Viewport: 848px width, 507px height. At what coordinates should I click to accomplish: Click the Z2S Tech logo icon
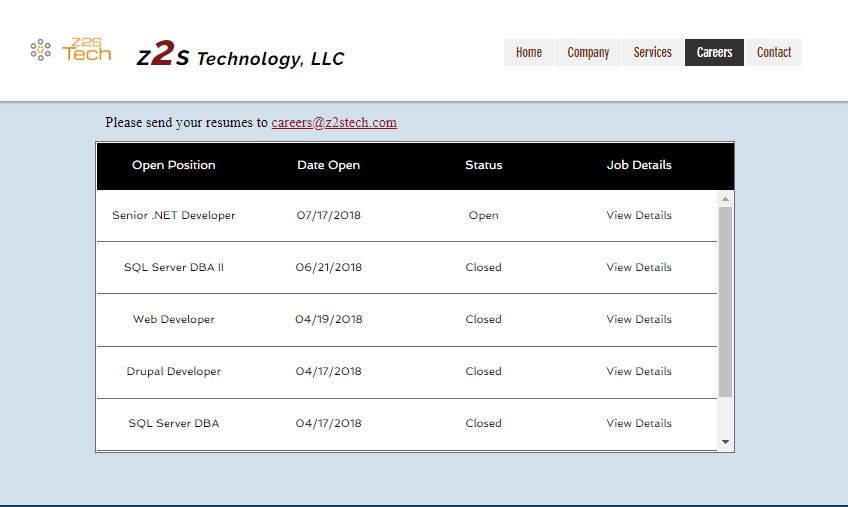71,50
